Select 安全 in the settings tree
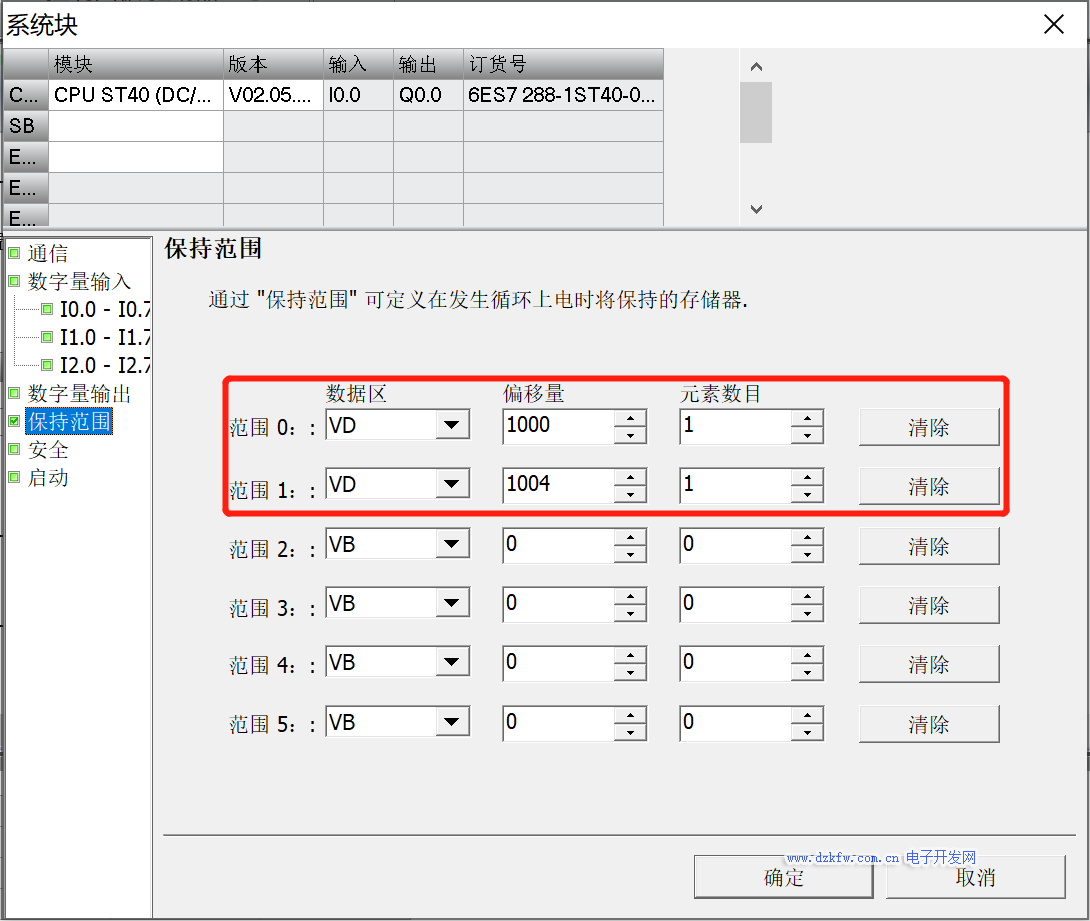This screenshot has width=1090, height=921. (x=47, y=450)
